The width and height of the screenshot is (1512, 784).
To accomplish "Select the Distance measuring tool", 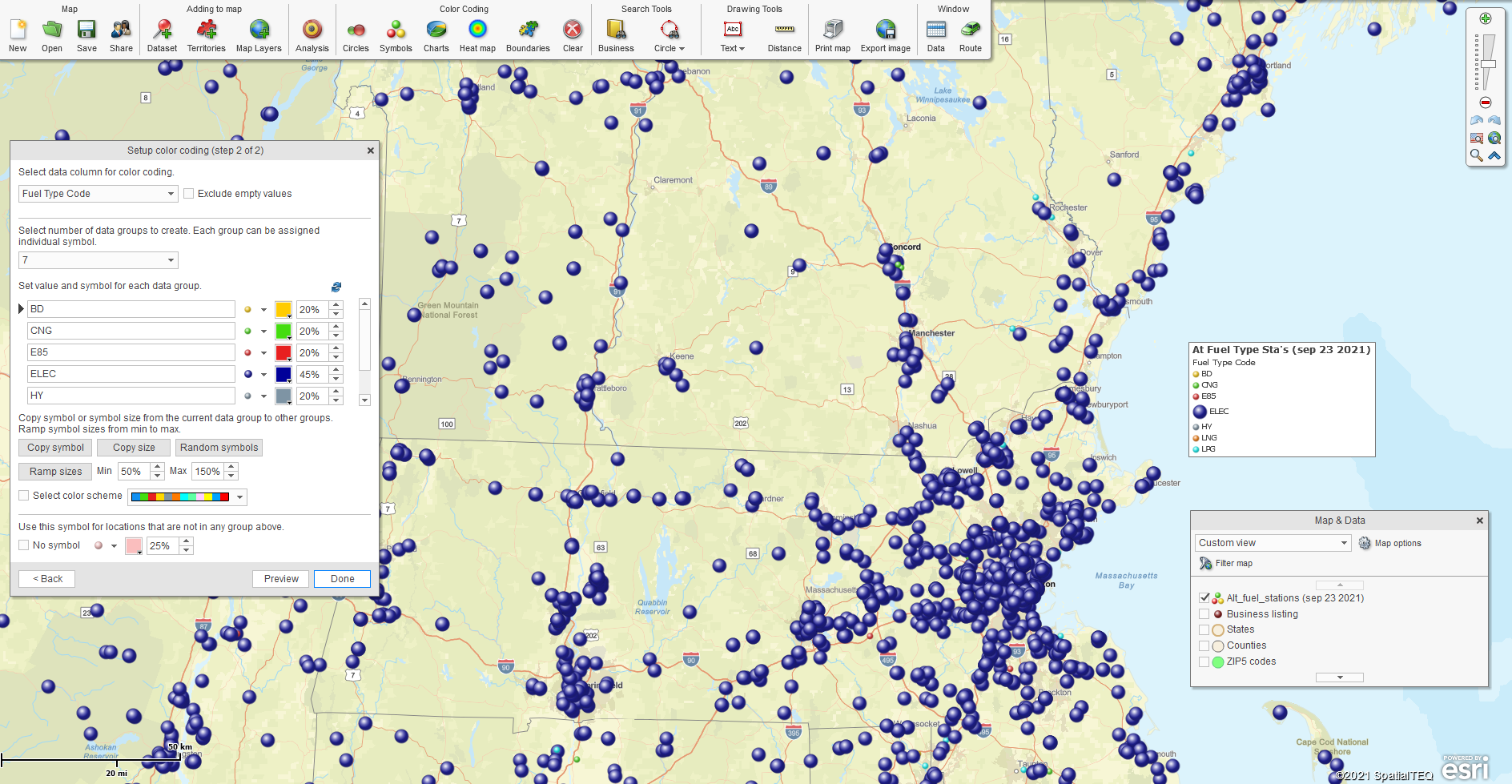I will tap(785, 36).
